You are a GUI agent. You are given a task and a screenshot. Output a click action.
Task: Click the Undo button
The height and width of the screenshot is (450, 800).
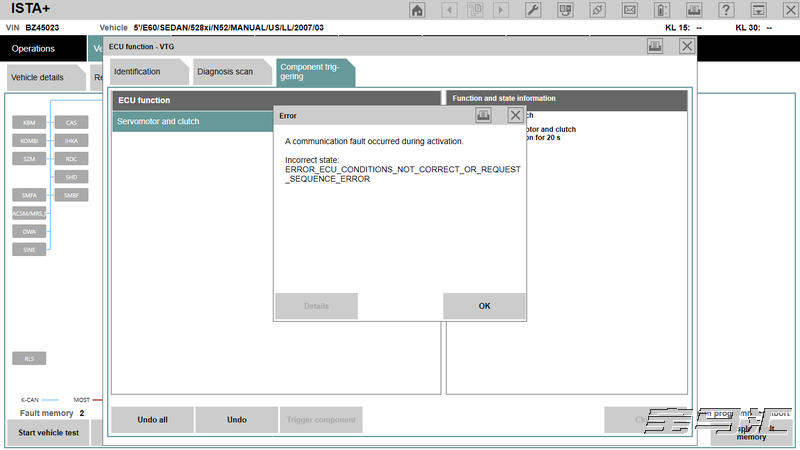click(x=237, y=420)
